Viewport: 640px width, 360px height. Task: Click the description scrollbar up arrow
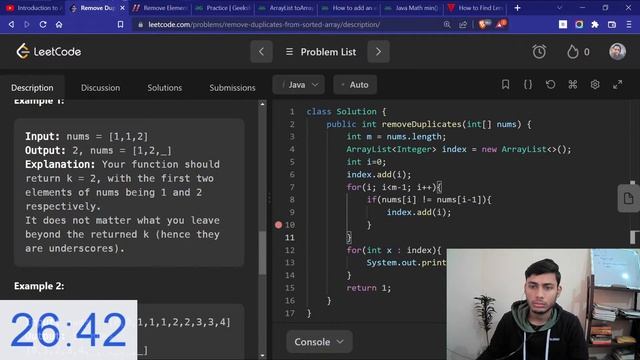point(262,104)
